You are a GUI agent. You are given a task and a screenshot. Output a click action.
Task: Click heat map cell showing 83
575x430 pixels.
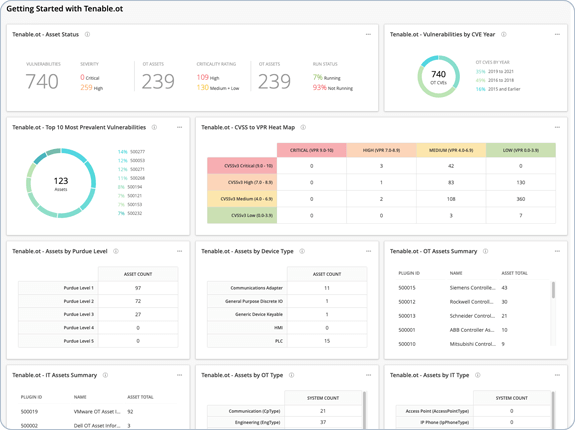(451, 182)
